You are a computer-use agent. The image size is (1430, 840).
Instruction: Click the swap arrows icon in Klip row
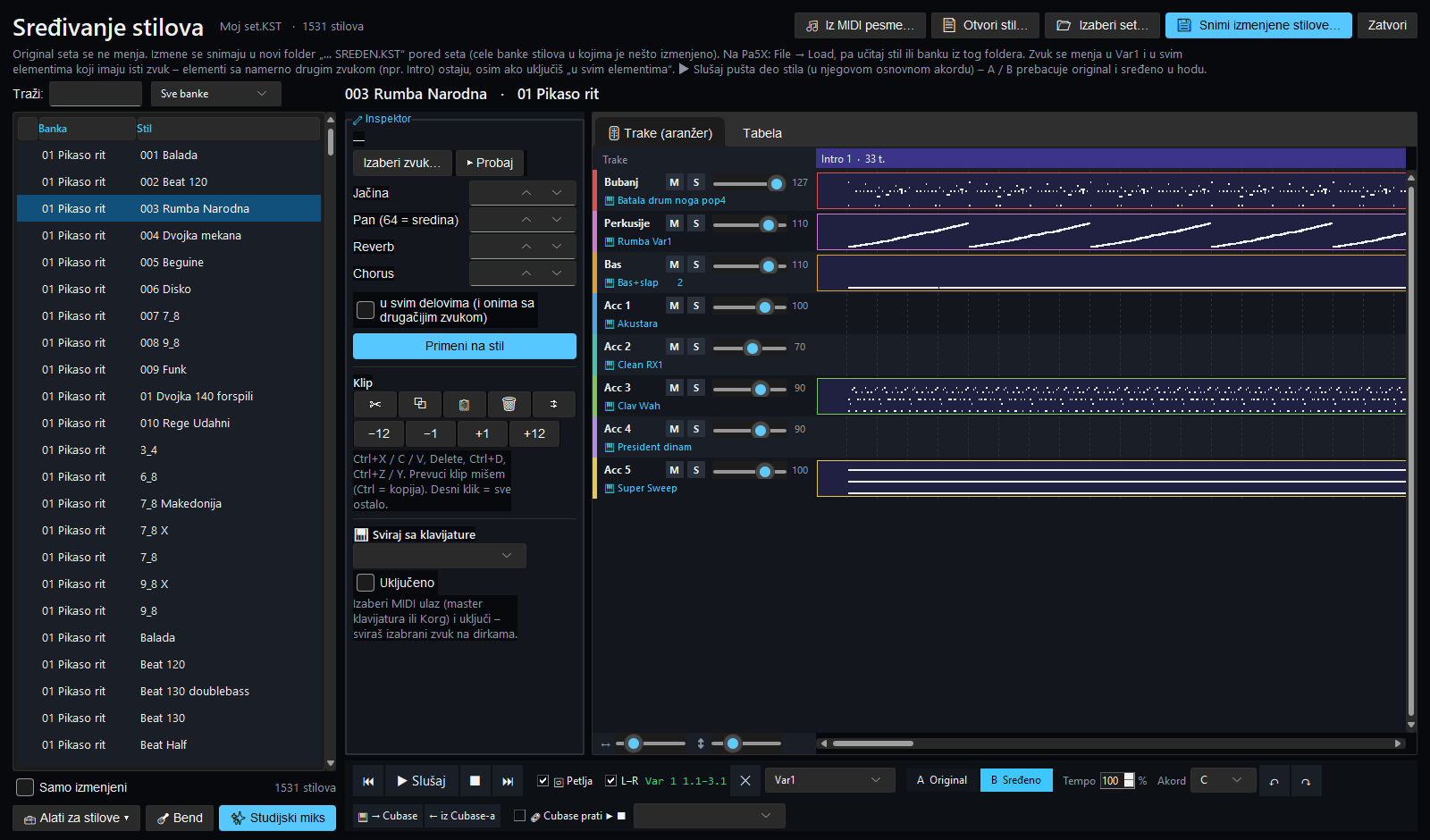point(554,404)
